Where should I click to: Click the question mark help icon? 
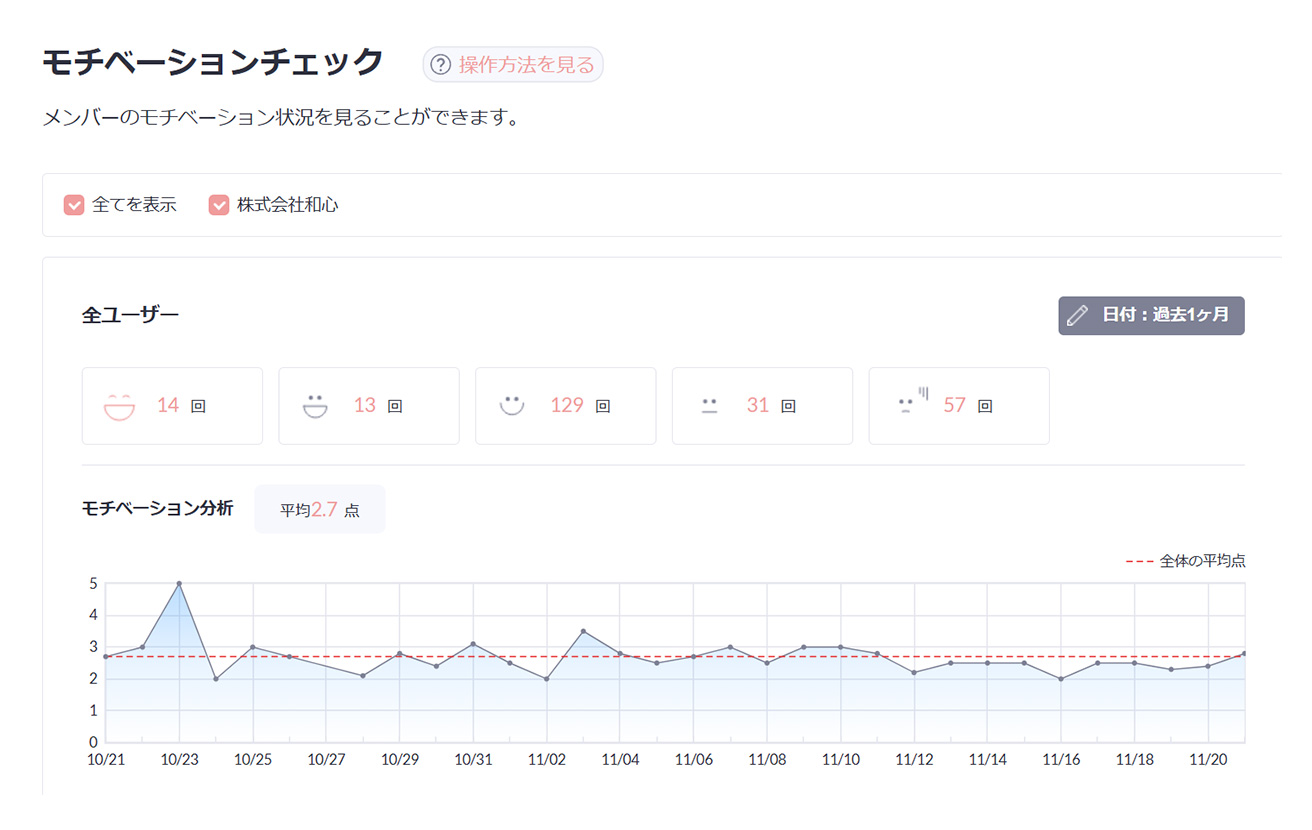pos(440,66)
